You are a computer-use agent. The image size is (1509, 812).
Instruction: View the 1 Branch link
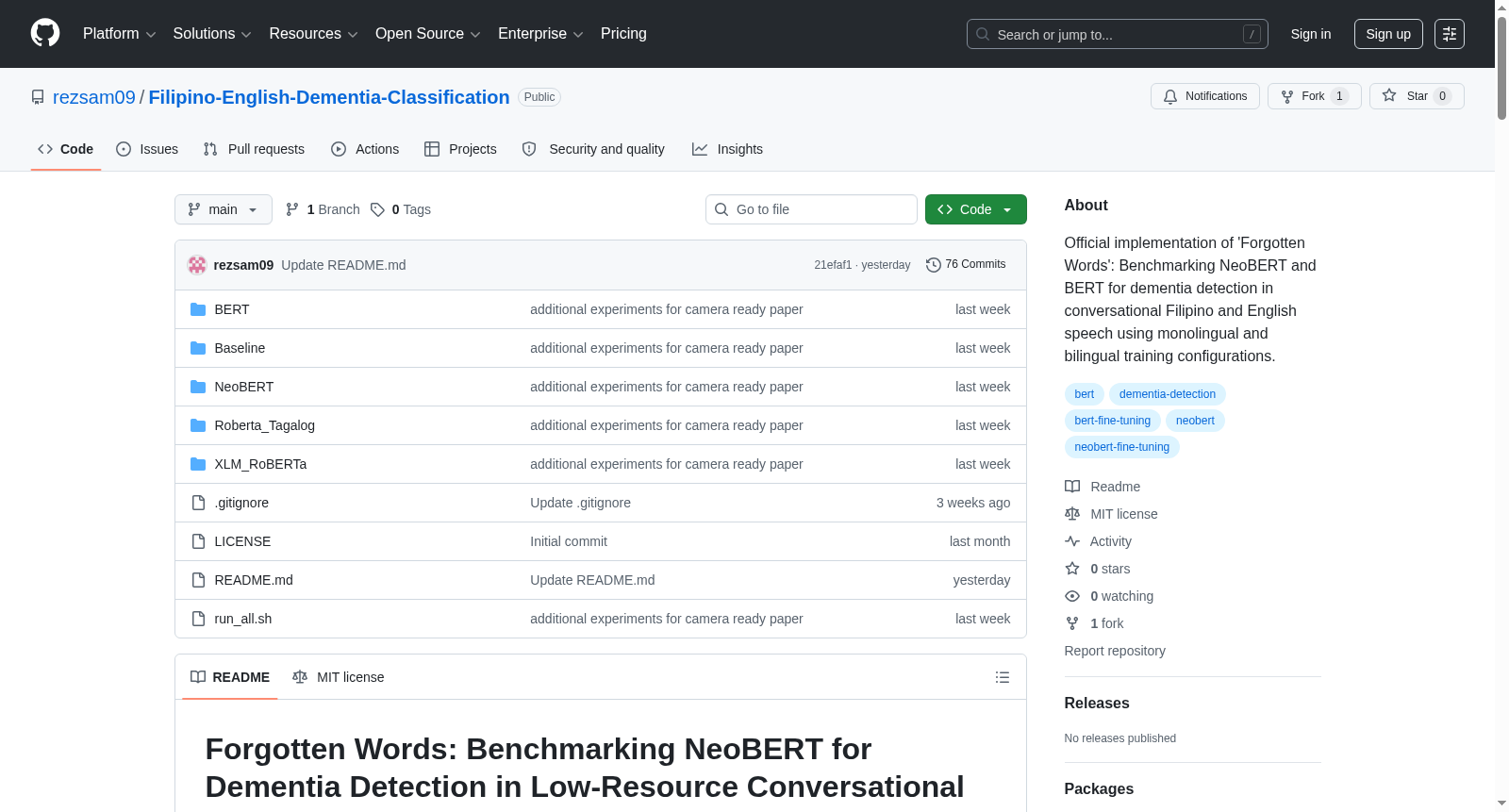[x=323, y=209]
